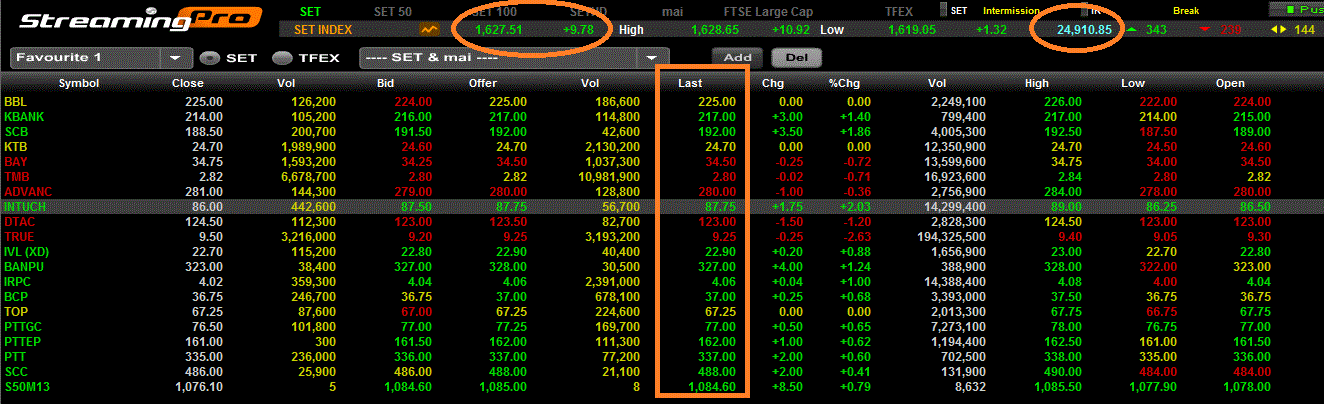Select the TRUE symbol row
The width and height of the screenshot is (1324, 404).
click(662, 236)
